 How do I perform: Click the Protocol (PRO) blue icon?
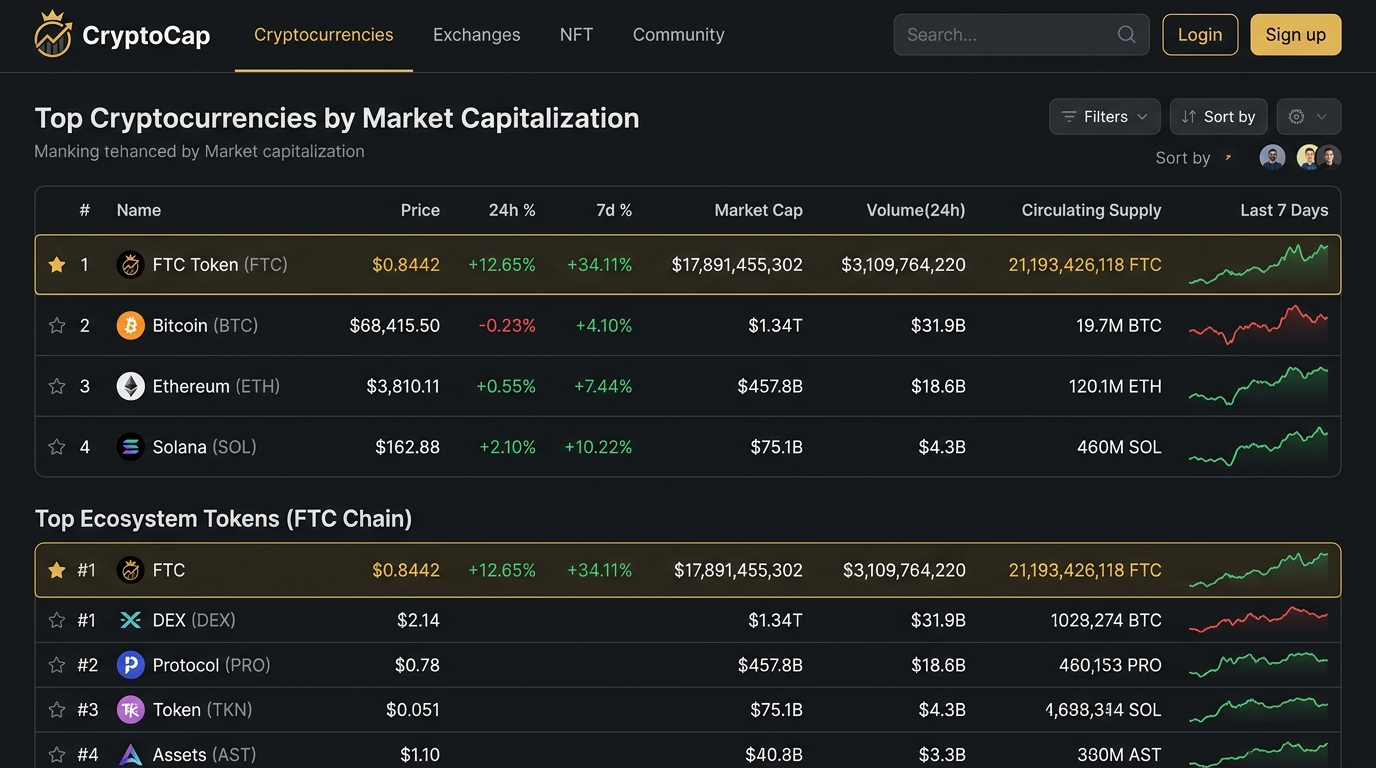coord(131,665)
